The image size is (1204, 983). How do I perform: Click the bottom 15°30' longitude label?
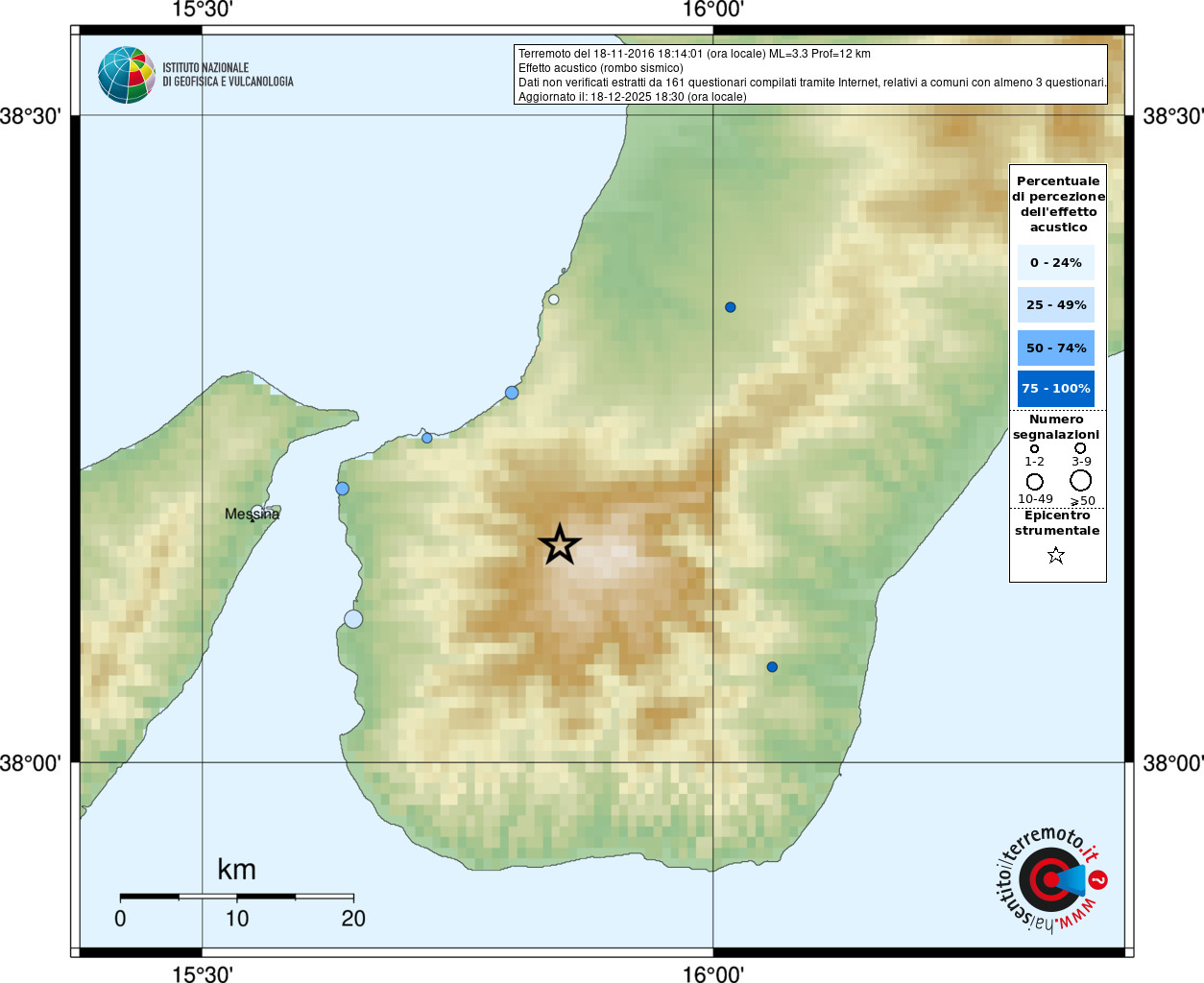(203, 973)
